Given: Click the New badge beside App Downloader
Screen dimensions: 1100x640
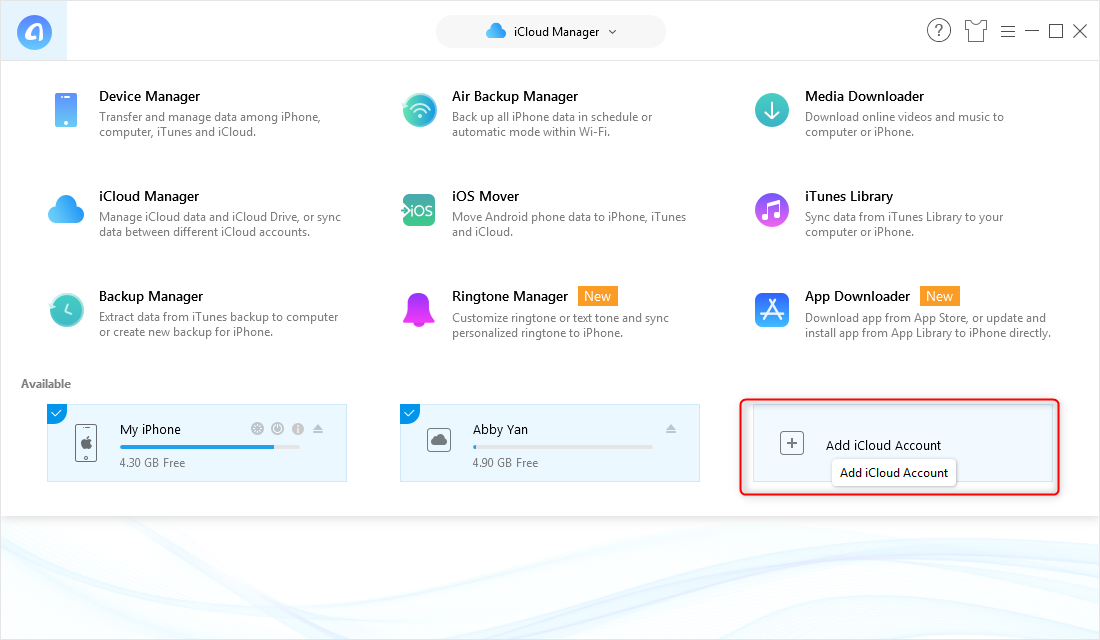Looking at the screenshot, I should tap(939, 296).
